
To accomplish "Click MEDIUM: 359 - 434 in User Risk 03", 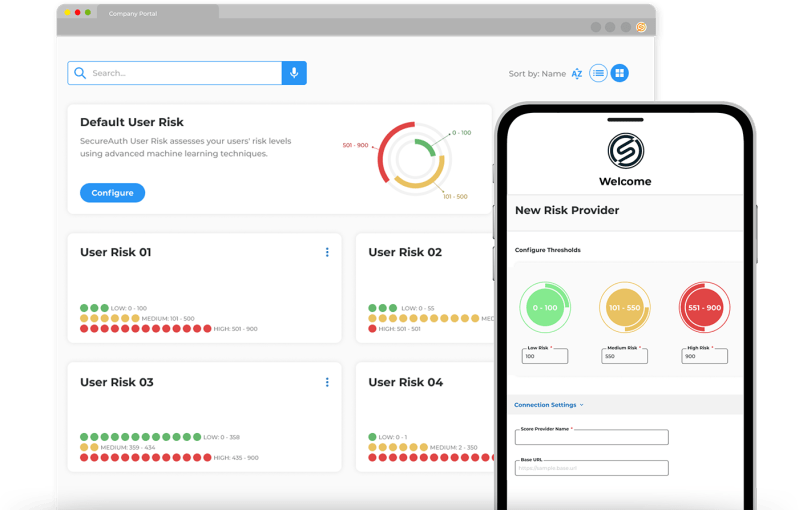I will [x=127, y=447].
